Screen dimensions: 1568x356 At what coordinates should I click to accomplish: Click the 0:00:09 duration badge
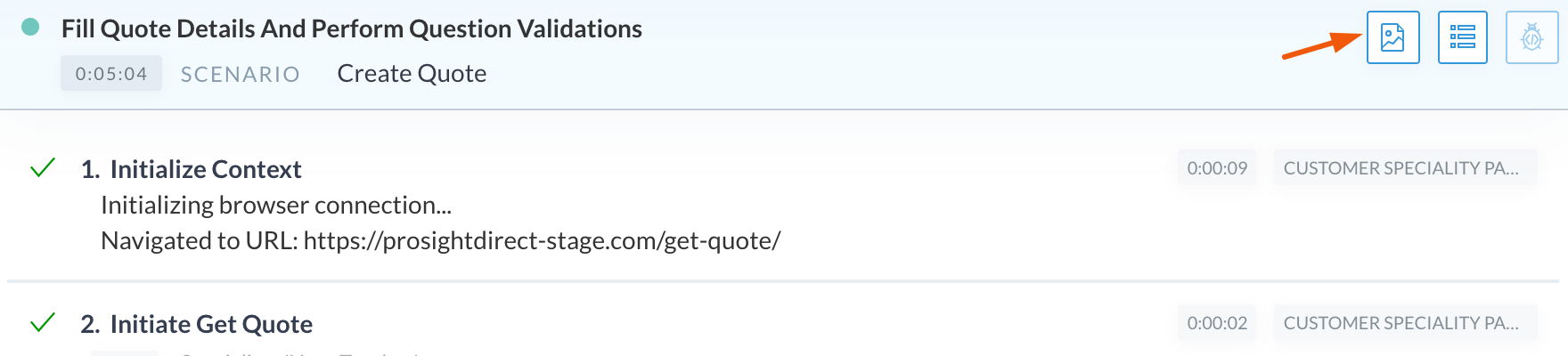pos(1217,168)
